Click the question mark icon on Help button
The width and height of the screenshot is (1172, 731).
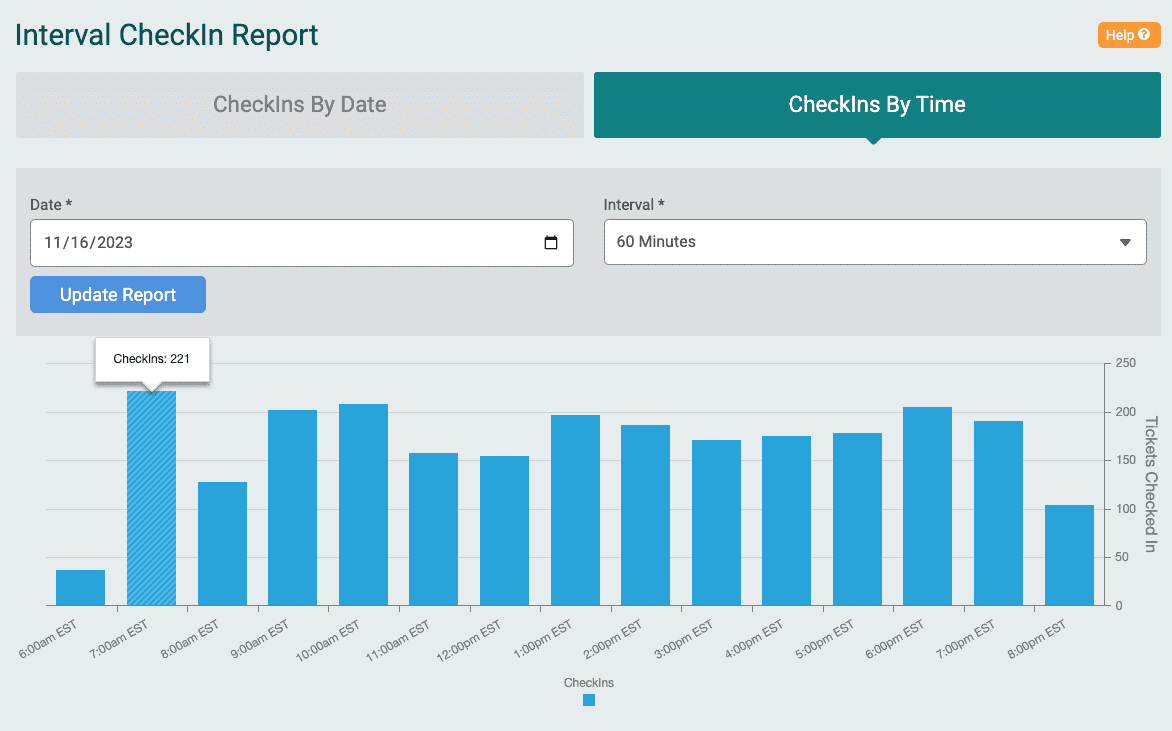tap(1146, 34)
